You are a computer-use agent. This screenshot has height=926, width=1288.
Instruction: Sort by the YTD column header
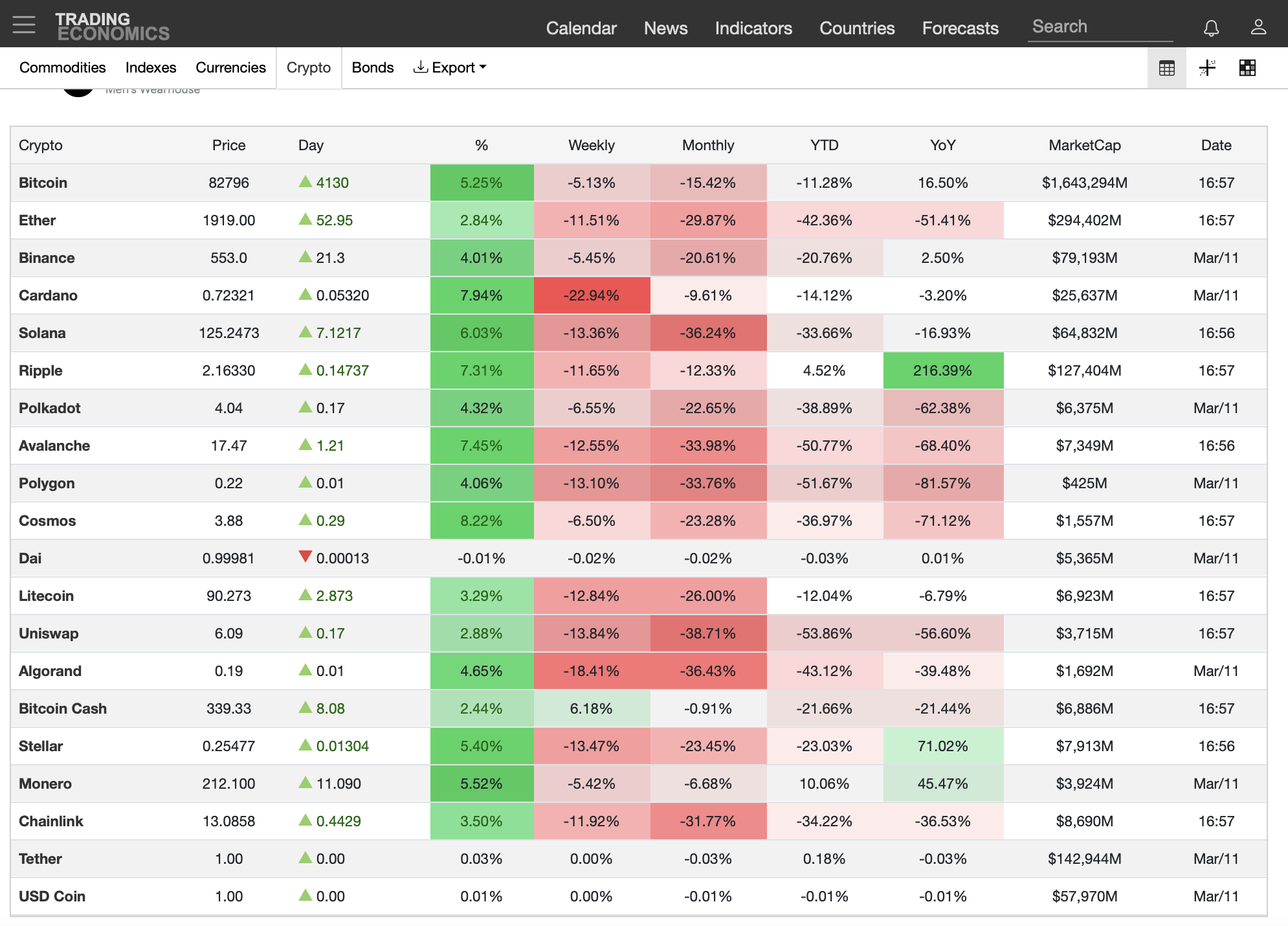pos(824,145)
